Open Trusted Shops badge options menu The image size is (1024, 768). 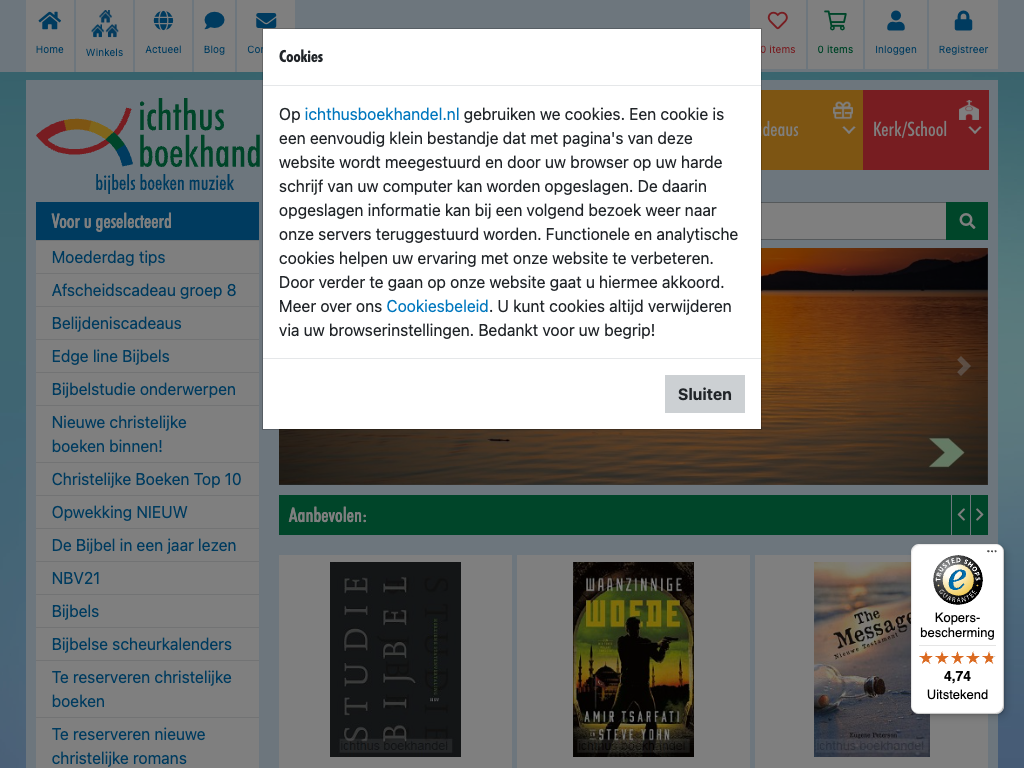992,551
